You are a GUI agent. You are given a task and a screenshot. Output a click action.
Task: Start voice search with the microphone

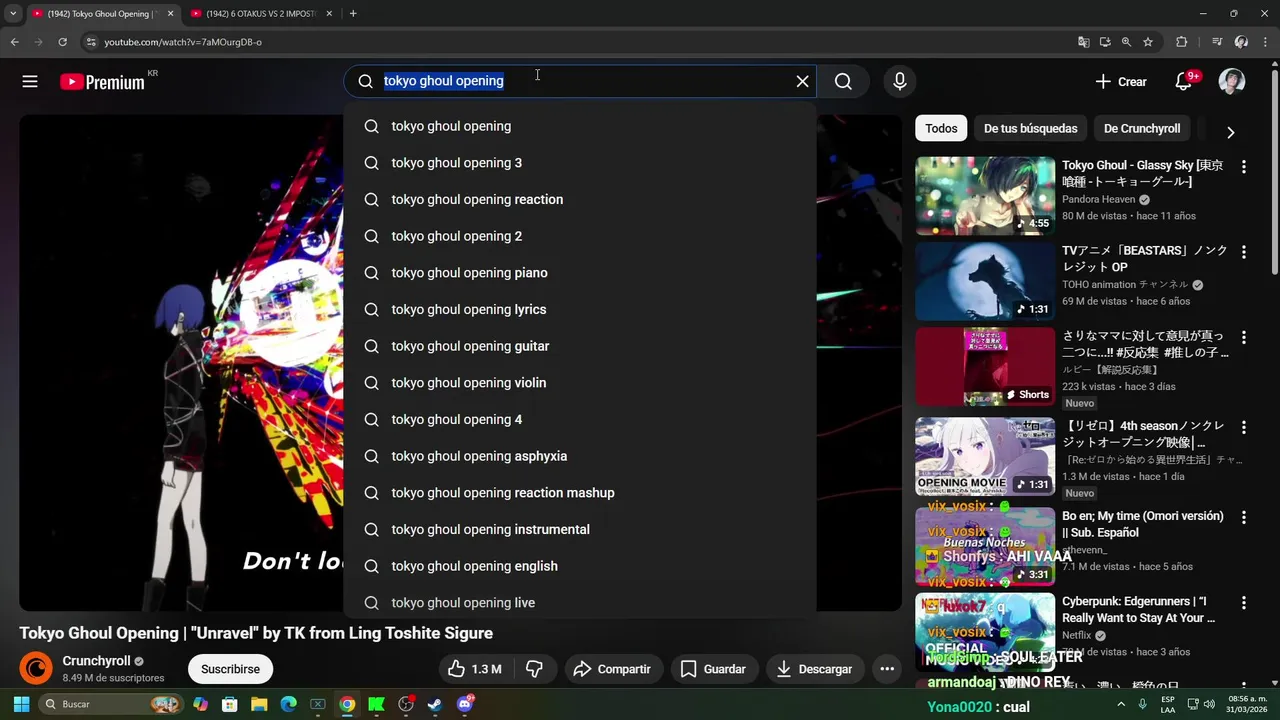[900, 82]
